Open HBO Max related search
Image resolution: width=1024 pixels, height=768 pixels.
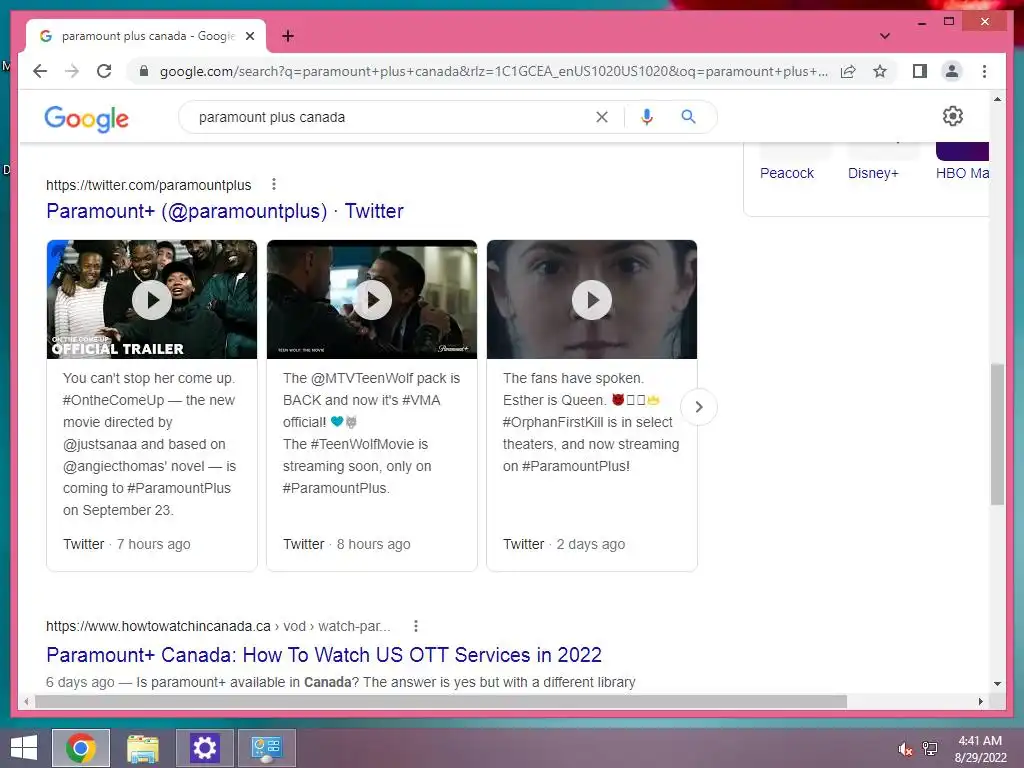962,173
